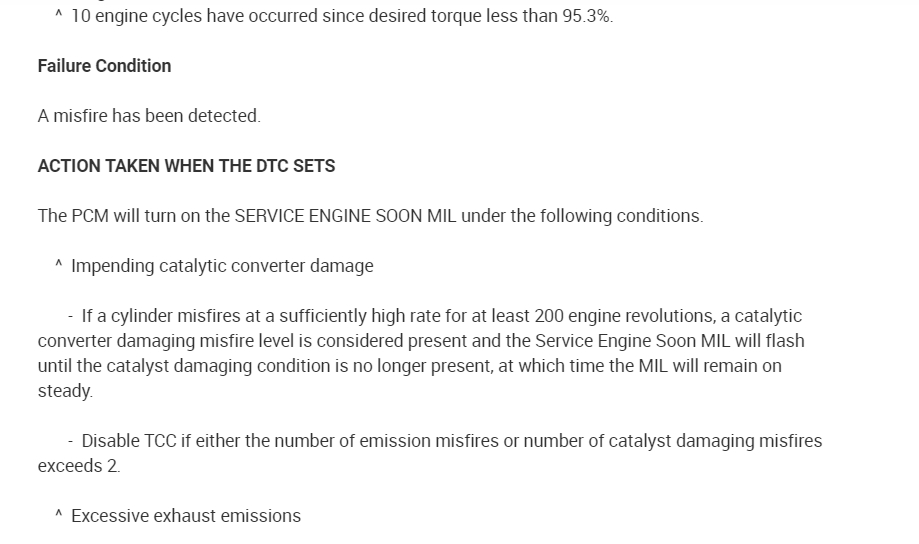Image resolution: width=919 pixels, height=544 pixels.
Task: Click the dash before "If a cylinder misfires"
Action: [71, 316]
